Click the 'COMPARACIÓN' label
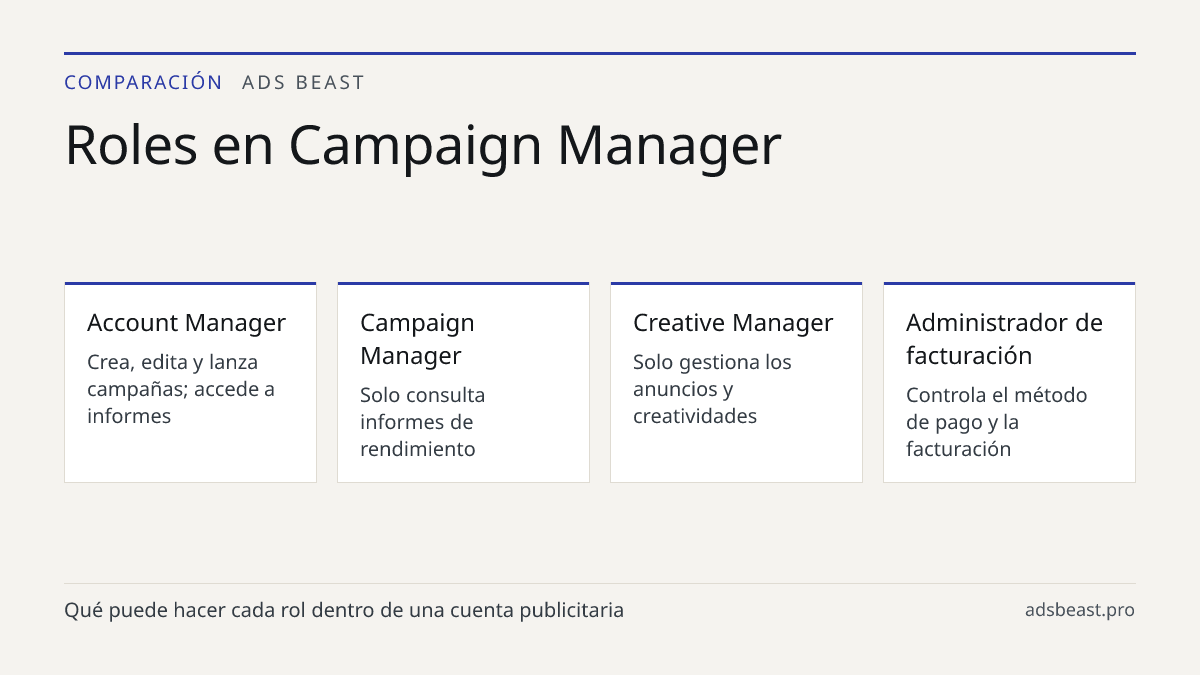This screenshot has width=1200, height=675. coord(143,82)
